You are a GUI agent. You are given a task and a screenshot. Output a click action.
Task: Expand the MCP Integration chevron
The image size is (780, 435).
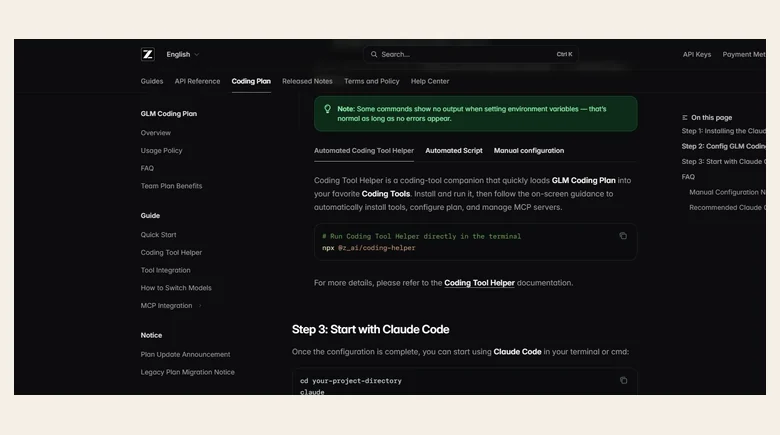click(200, 306)
